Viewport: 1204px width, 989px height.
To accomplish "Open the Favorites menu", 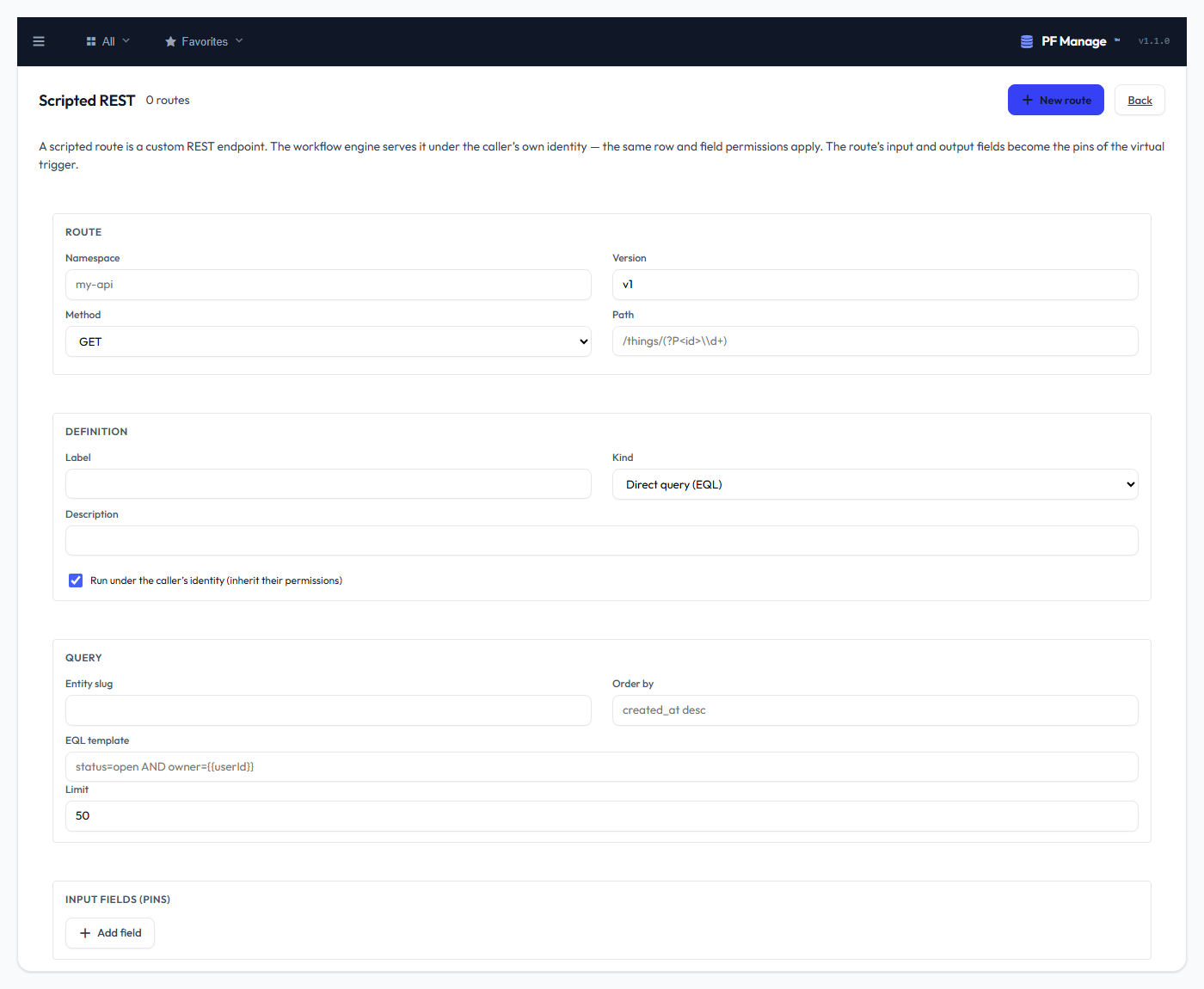I will pos(204,41).
